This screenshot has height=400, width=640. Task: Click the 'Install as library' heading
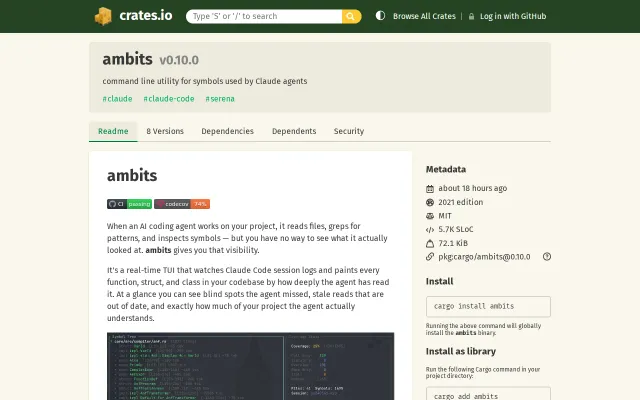461,351
